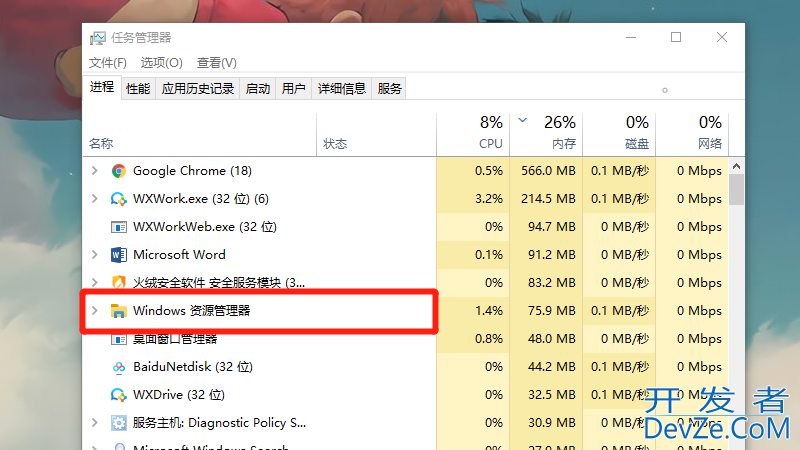This screenshot has width=800, height=450.
Task: Open the 文件(F) menu
Action: [x=108, y=63]
